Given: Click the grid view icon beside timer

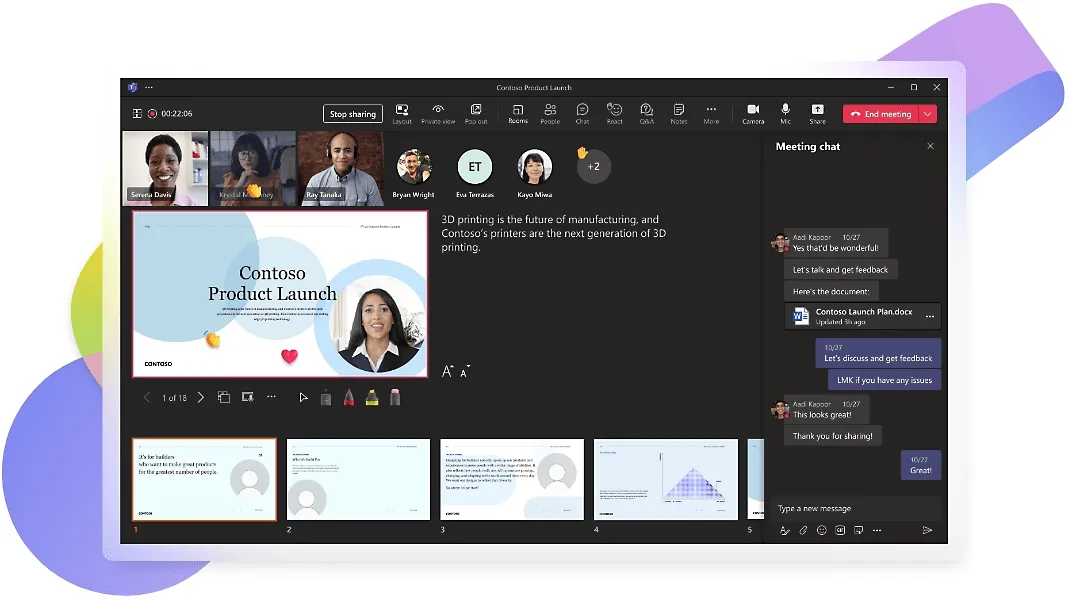Looking at the screenshot, I should pos(137,114).
